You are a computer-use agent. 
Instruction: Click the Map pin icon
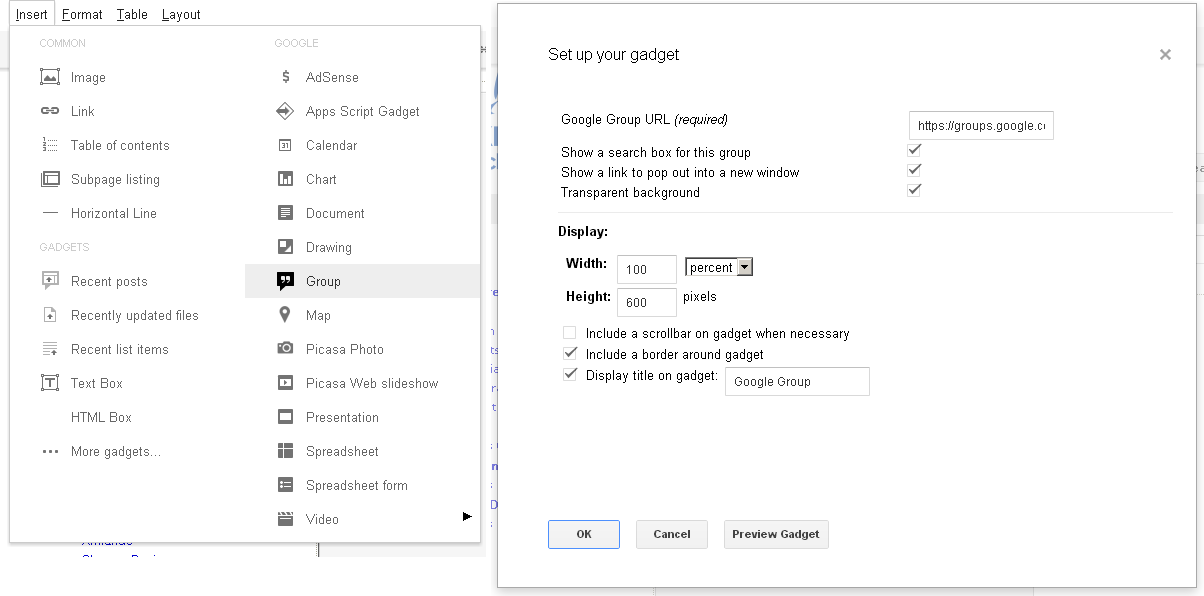pyautogui.click(x=286, y=315)
